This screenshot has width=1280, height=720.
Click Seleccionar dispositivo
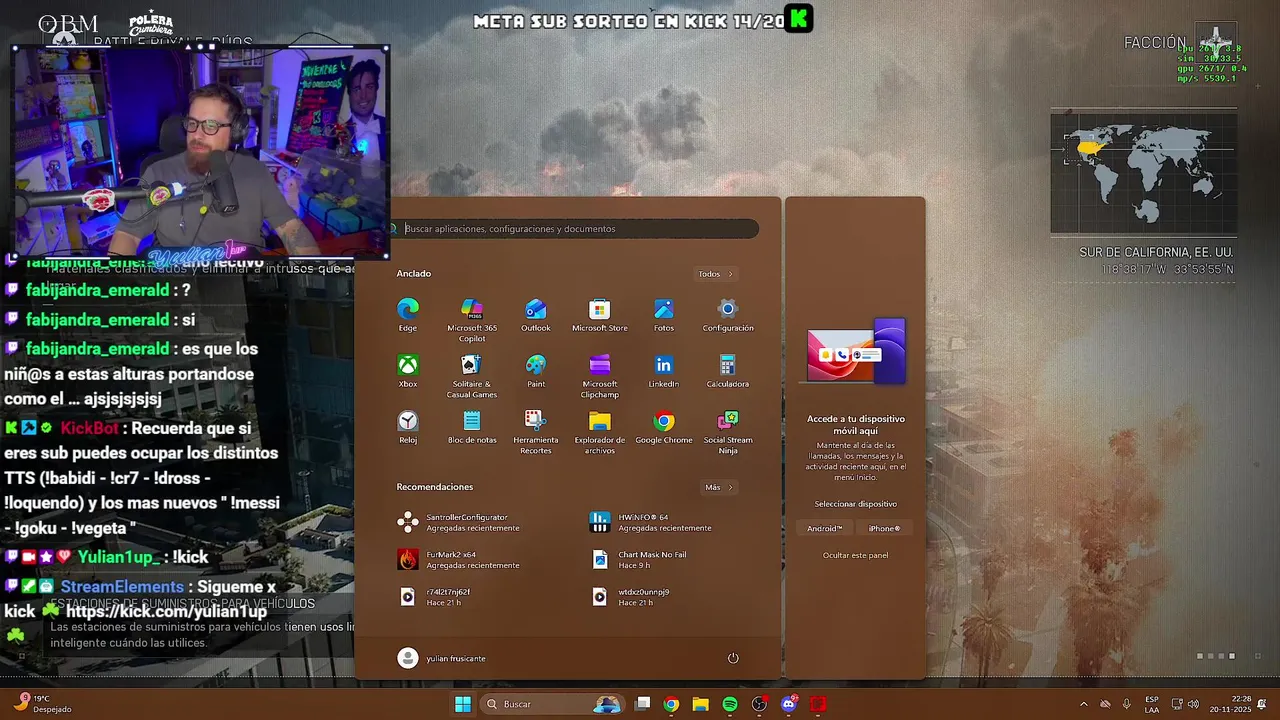(855, 504)
